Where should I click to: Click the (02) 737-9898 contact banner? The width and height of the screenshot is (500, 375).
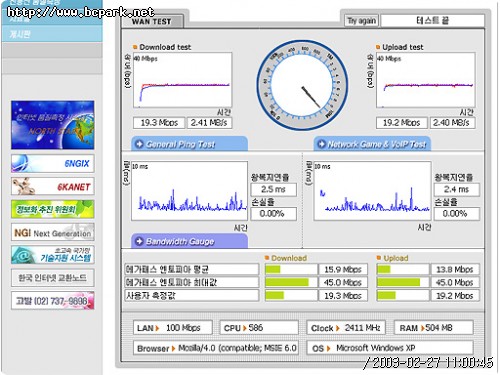coord(53,301)
